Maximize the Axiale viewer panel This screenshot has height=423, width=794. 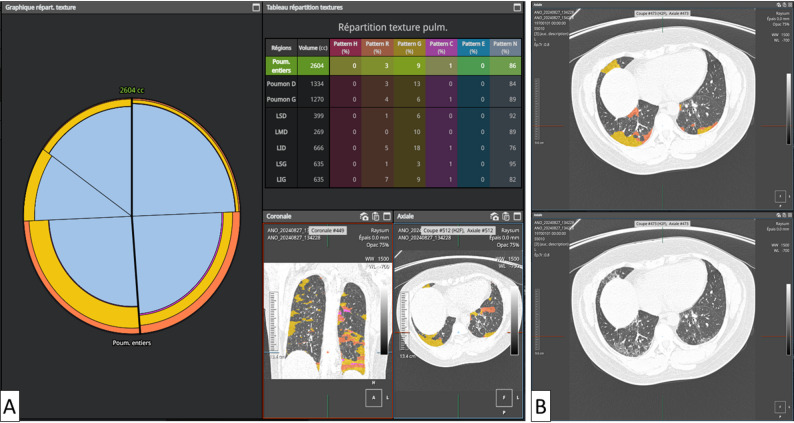tap(517, 216)
